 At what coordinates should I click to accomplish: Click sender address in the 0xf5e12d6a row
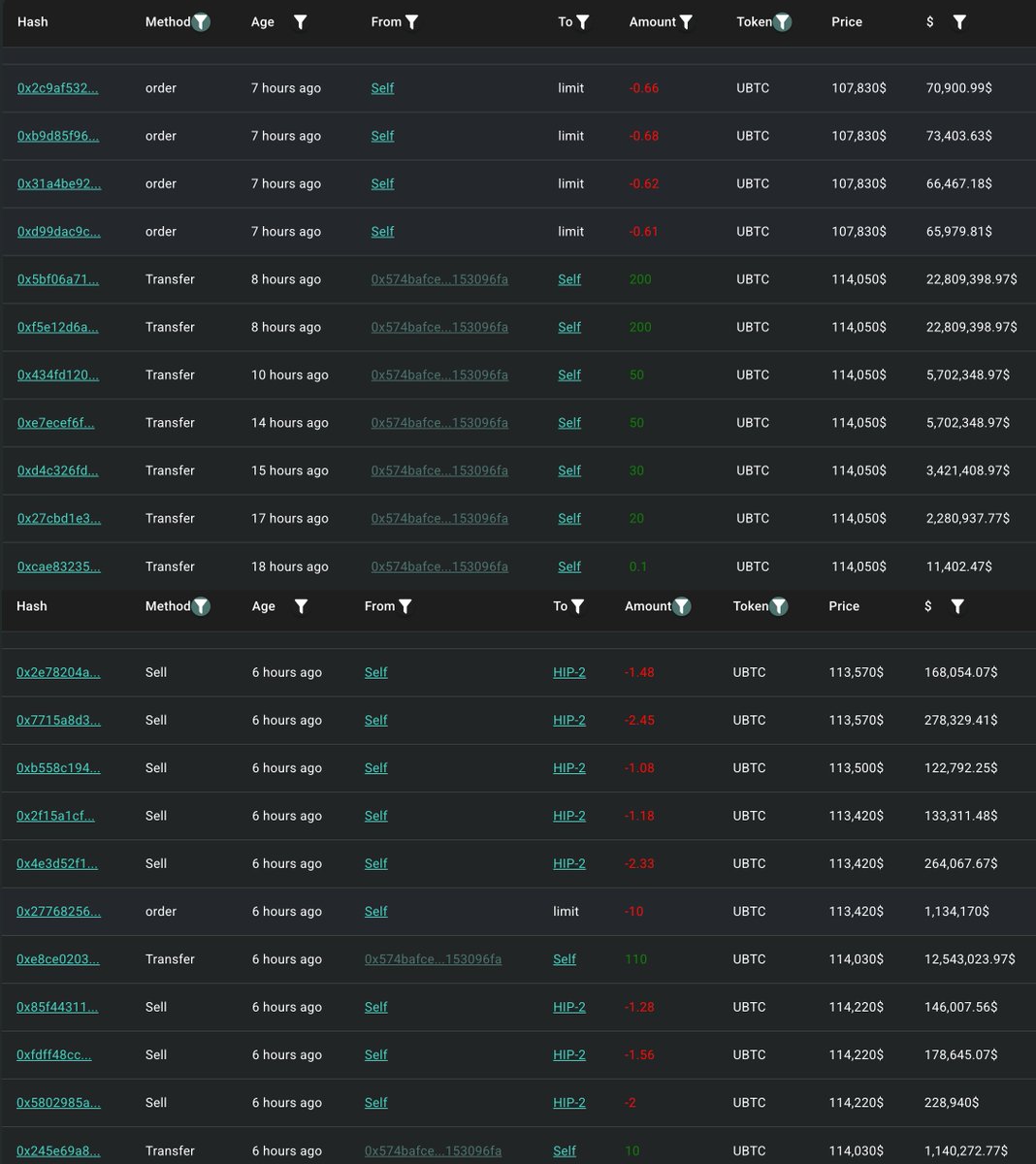point(439,327)
